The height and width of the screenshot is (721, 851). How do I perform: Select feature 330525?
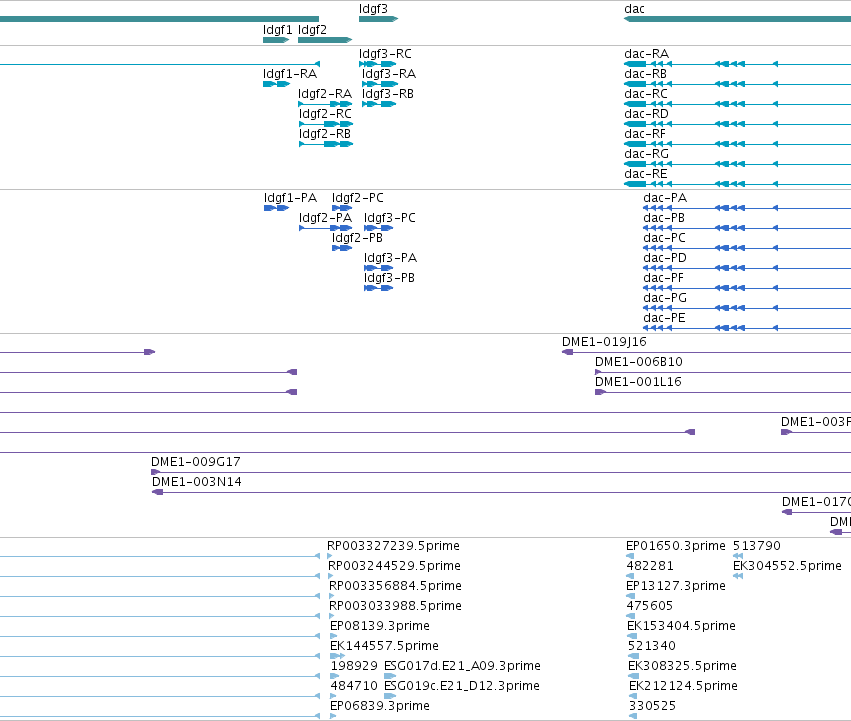click(x=632, y=716)
